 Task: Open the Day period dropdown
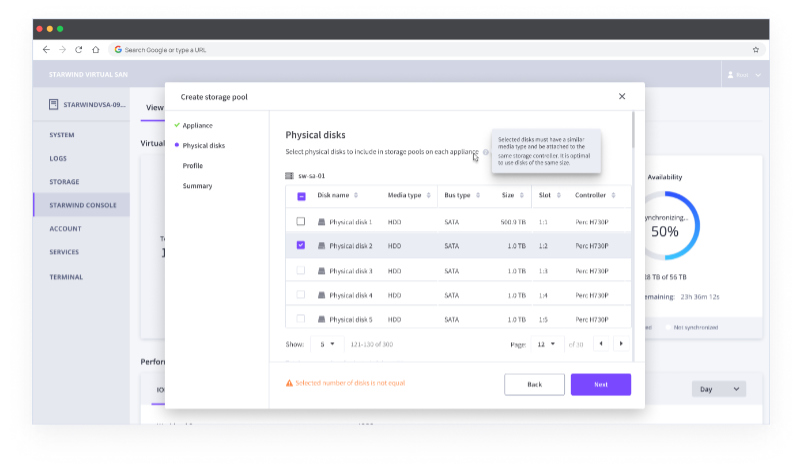(719, 389)
